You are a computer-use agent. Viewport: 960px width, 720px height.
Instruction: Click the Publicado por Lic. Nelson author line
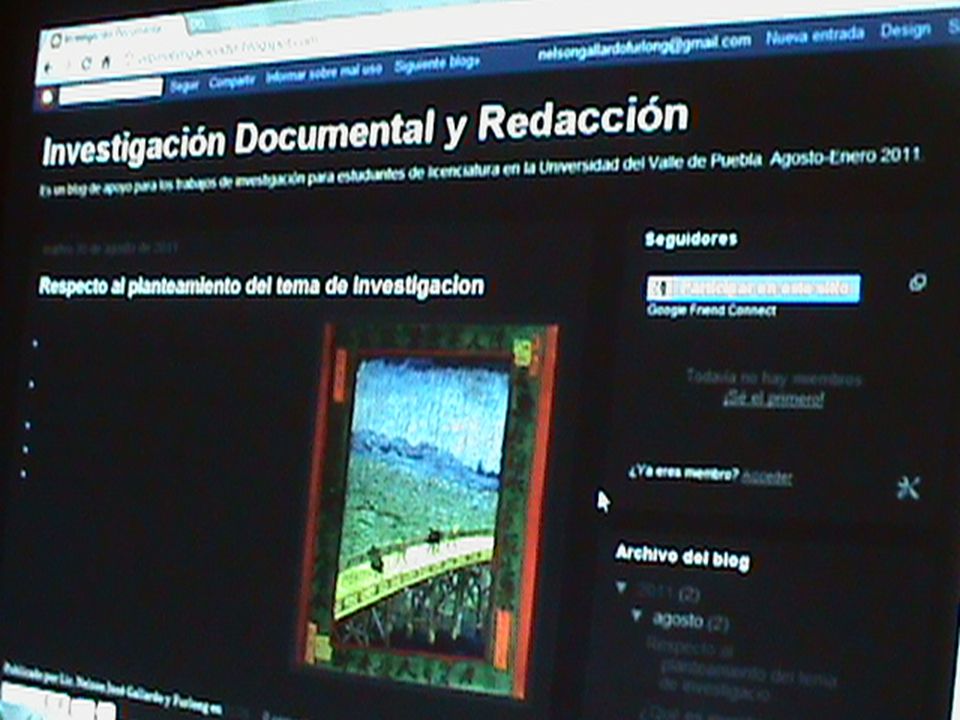[x=112, y=688]
